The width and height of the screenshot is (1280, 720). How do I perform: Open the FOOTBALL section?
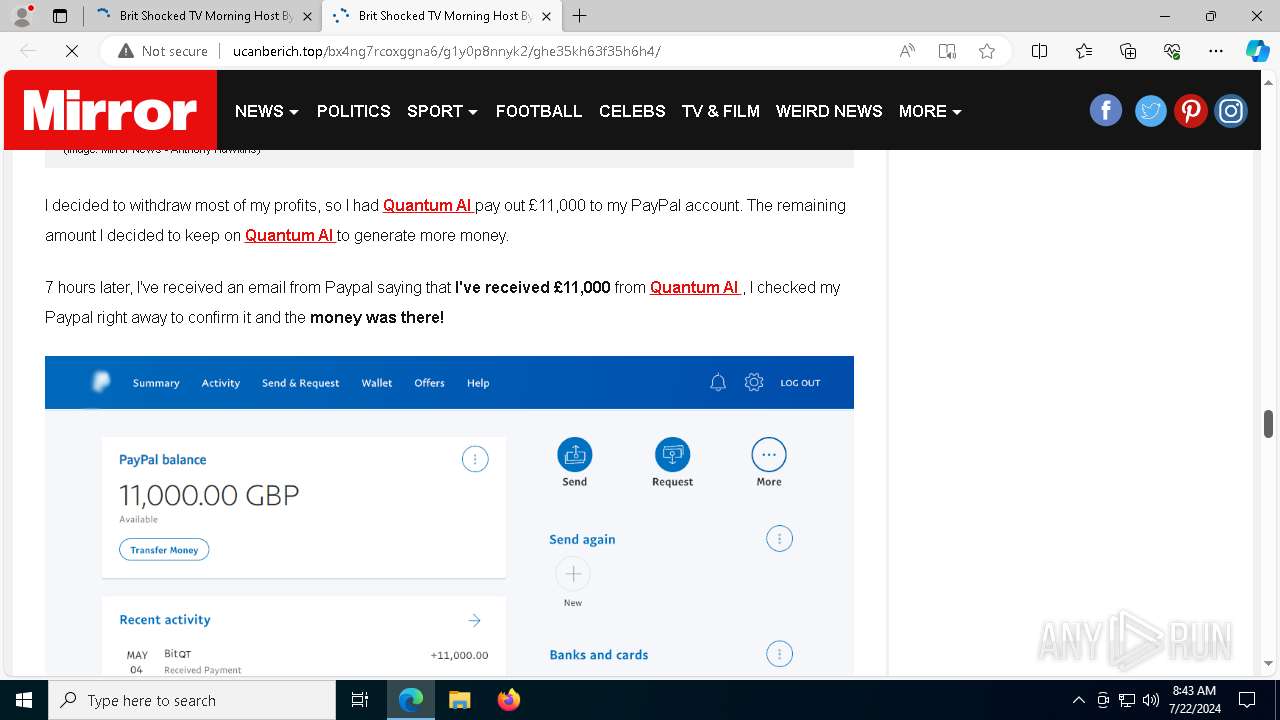[x=539, y=111]
